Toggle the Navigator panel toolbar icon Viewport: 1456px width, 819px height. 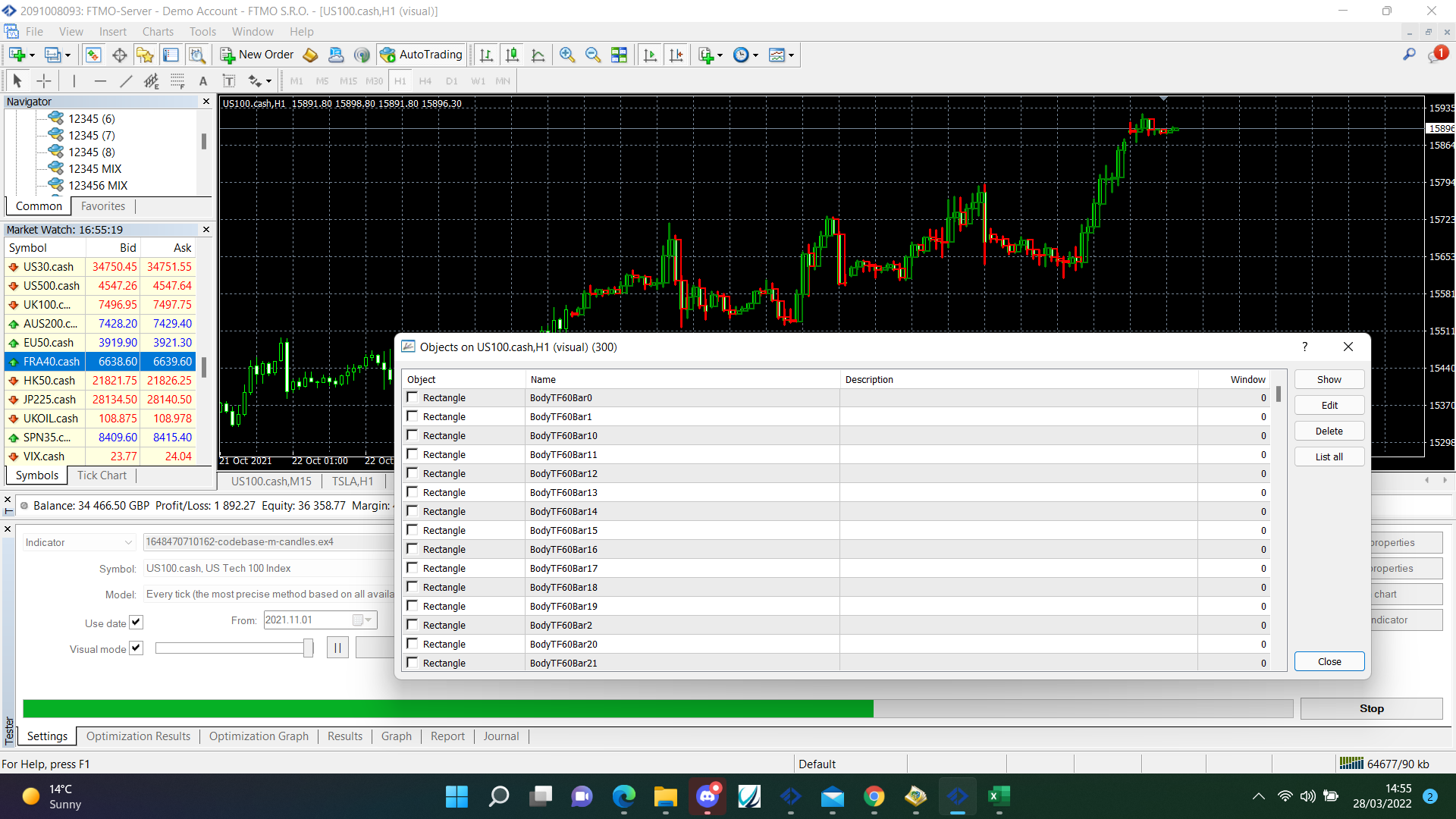145,55
